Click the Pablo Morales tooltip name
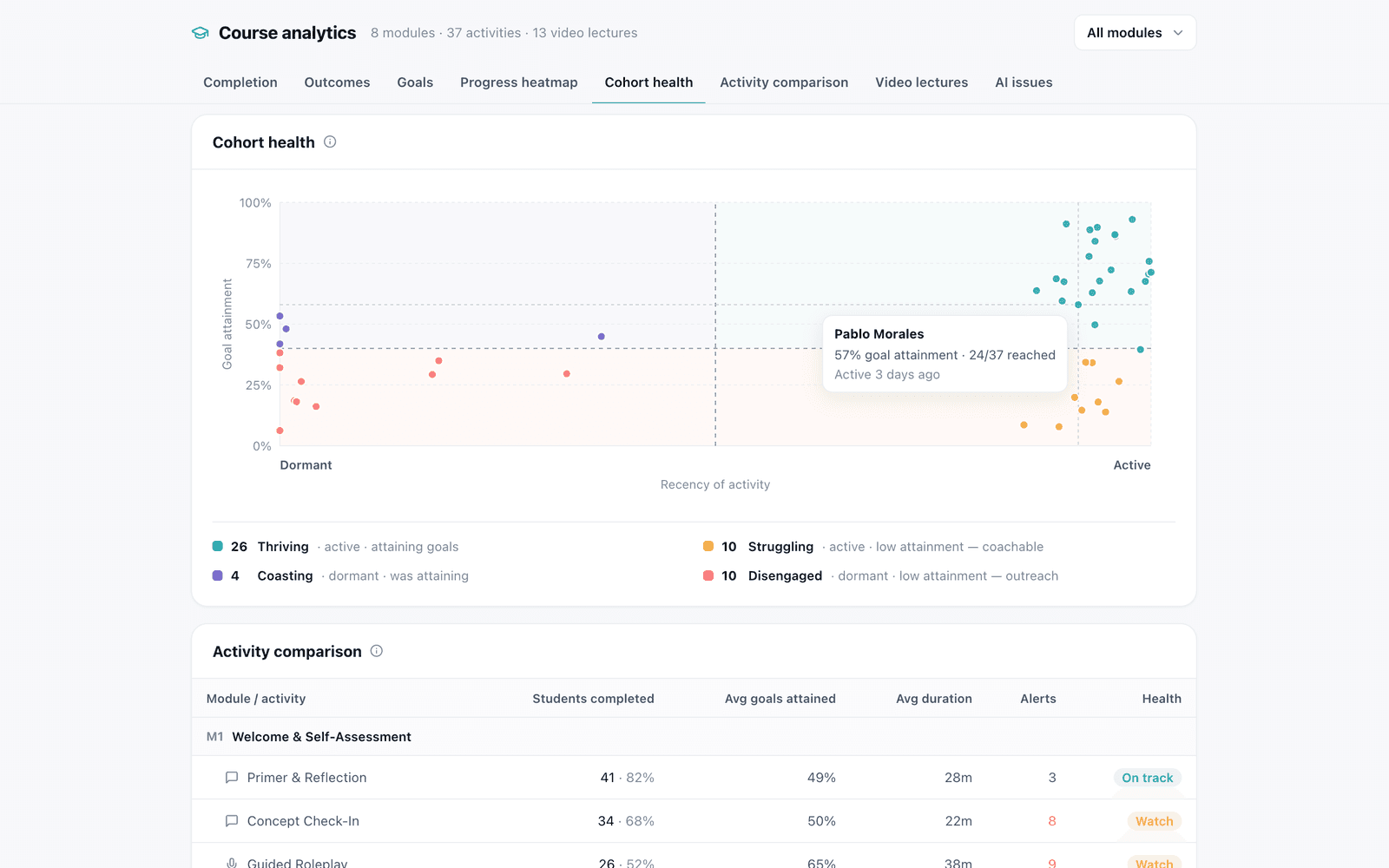 (x=879, y=334)
